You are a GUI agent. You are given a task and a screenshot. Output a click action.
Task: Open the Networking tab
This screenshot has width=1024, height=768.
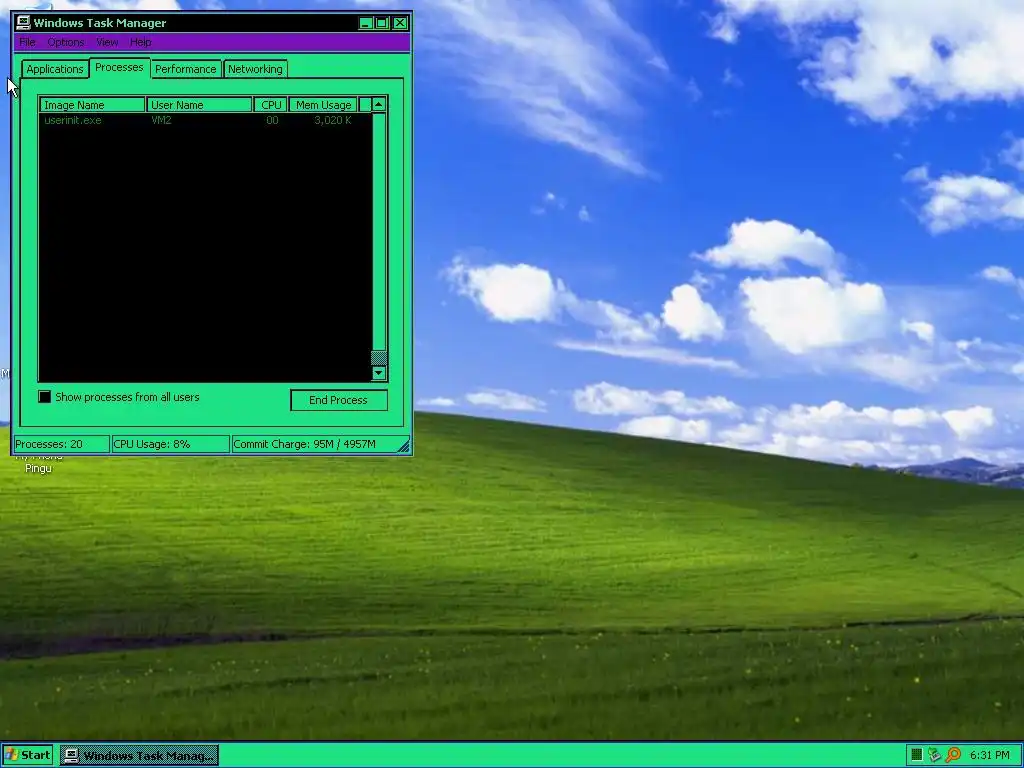coord(255,69)
